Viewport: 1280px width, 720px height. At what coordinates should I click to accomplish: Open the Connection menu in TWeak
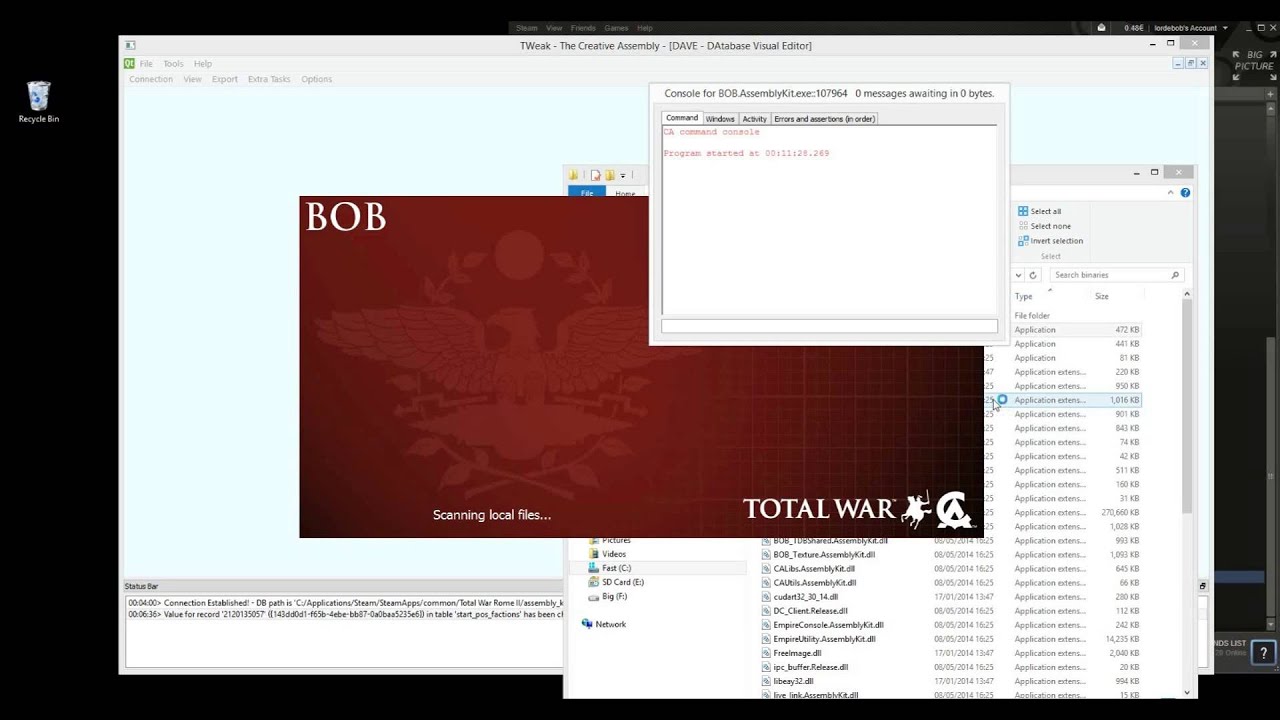pos(151,79)
